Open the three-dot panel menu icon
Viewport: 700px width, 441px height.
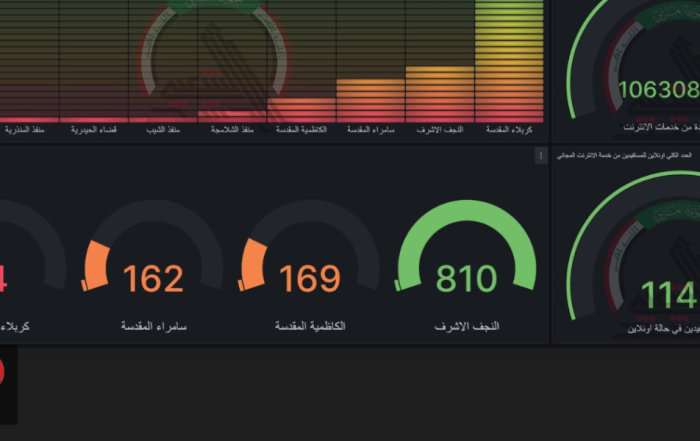click(541, 156)
